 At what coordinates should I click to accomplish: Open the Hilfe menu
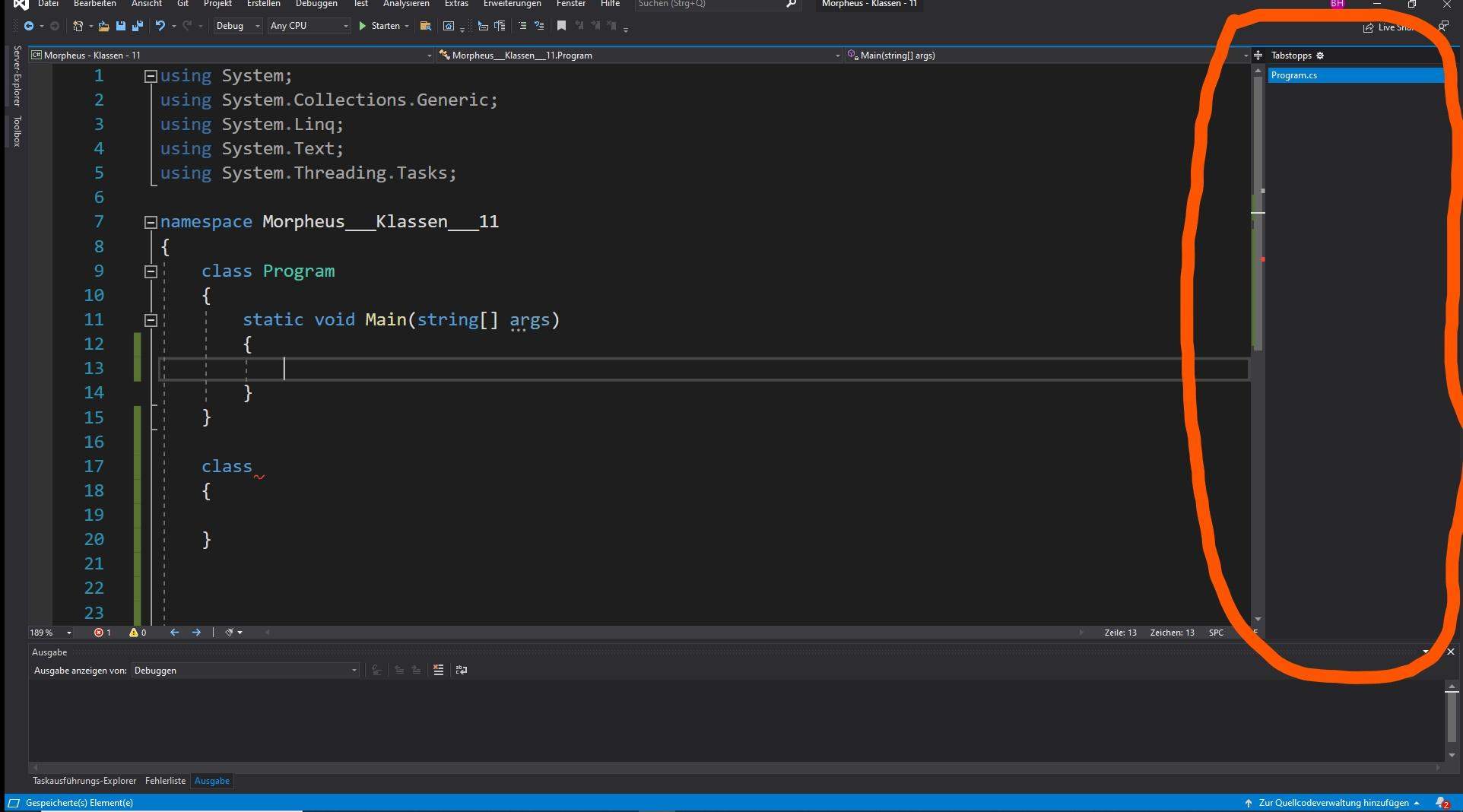pos(610,4)
